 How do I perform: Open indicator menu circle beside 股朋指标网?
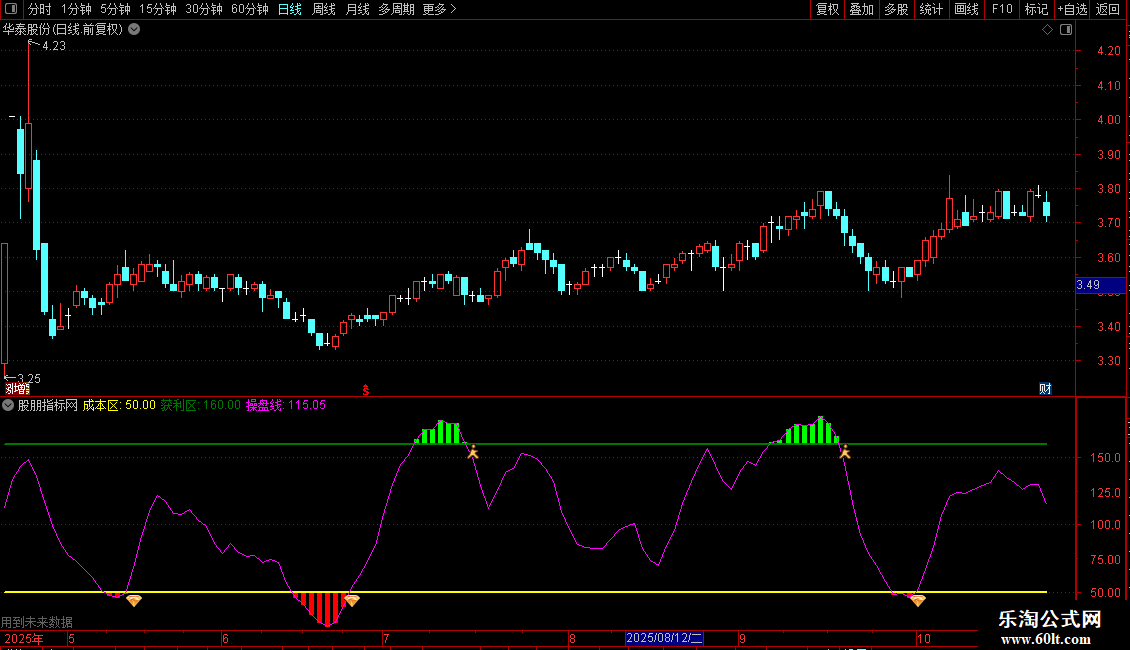8,406
